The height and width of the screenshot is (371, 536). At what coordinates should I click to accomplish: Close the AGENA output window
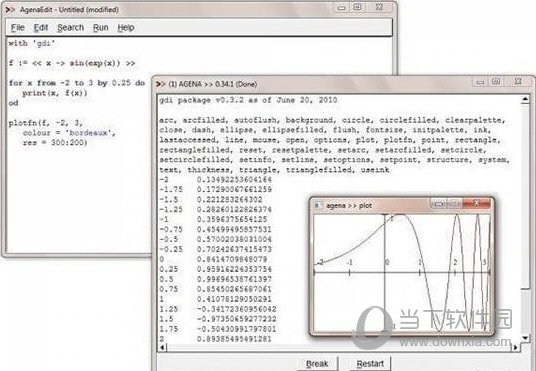tap(518, 81)
